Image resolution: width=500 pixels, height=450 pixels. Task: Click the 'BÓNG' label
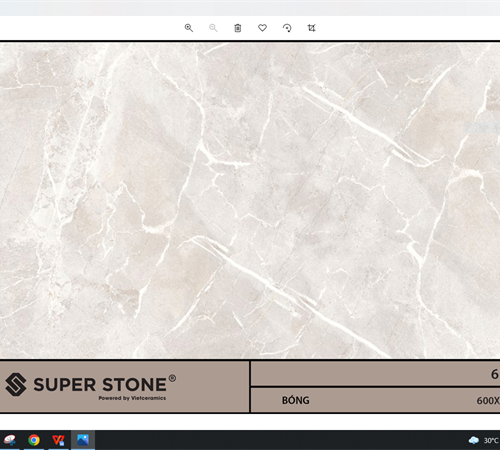point(296,400)
